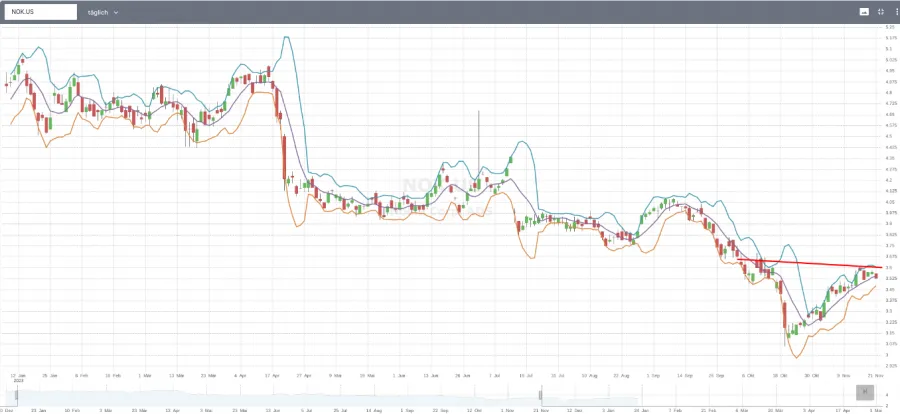Viewport: 900px width, 414px height.
Task: Click the "12. Jan" date axis label
Action: [x=18, y=364]
